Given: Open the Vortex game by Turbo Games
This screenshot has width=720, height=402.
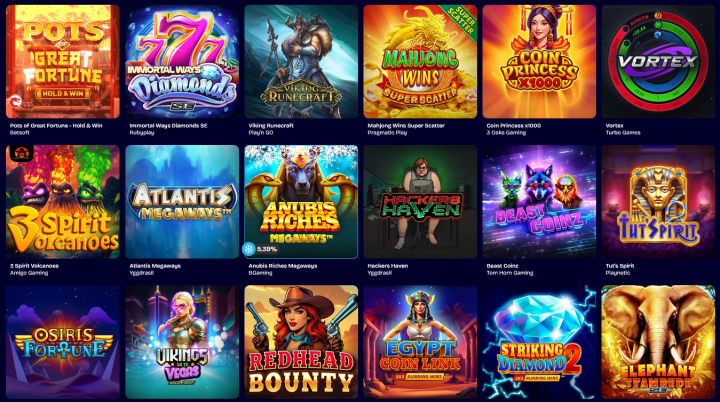Looking at the screenshot, I should pos(658,62).
